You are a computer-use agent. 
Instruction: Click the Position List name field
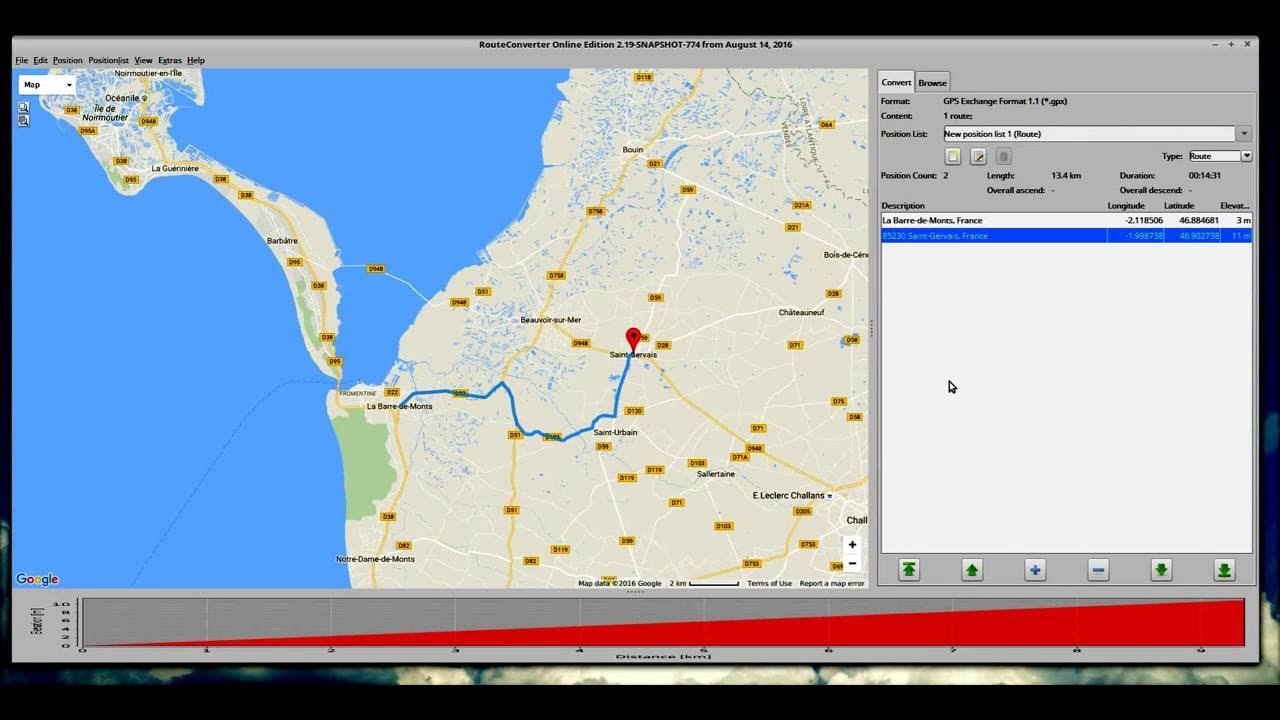(x=1089, y=134)
